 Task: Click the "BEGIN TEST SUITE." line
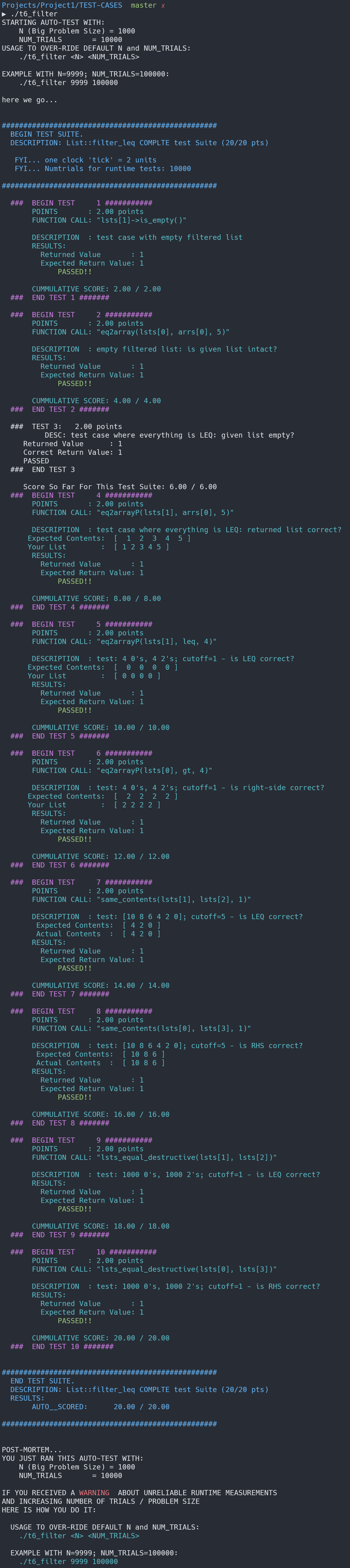(x=46, y=135)
